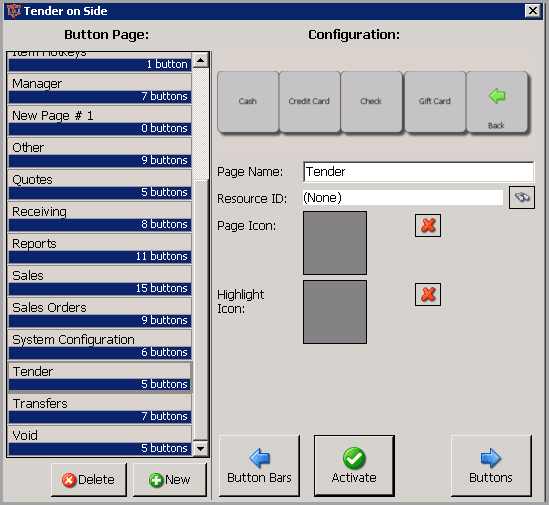The image size is (549, 505).
Task: Clear the Highlight Icon with red X
Action: click(x=428, y=295)
